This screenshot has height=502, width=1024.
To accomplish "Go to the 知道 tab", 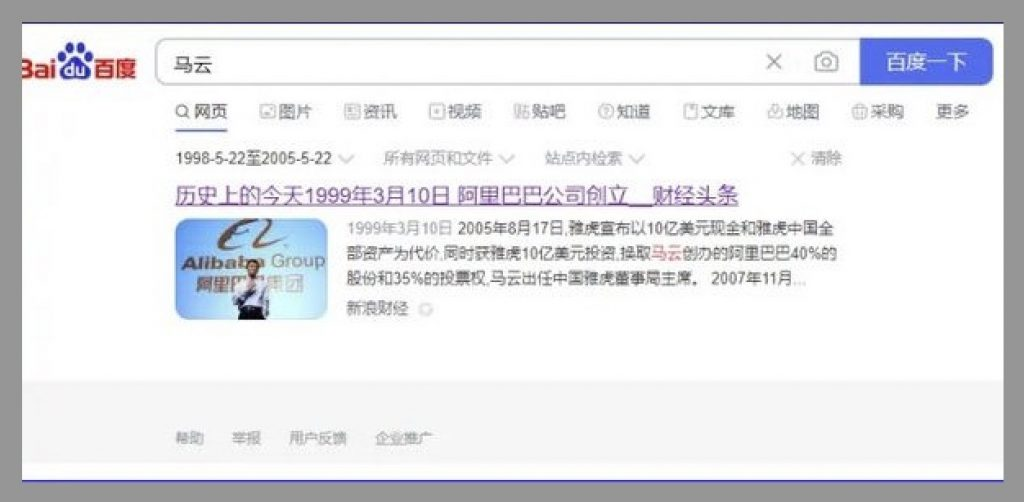I will (x=624, y=112).
